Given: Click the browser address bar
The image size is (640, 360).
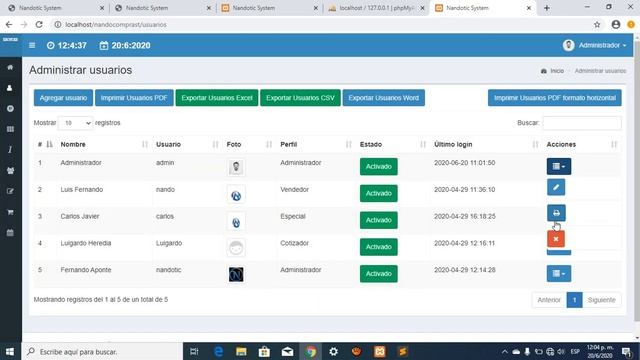Looking at the screenshot, I should (x=322, y=24).
